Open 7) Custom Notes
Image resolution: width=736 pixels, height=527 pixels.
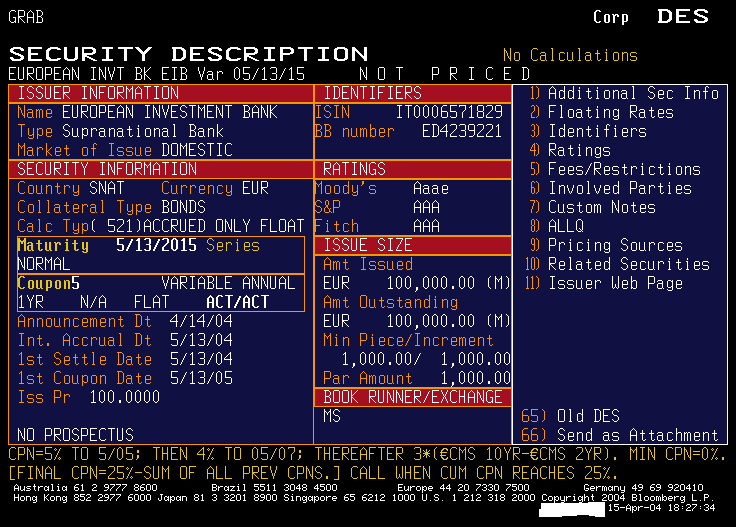tap(593, 207)
